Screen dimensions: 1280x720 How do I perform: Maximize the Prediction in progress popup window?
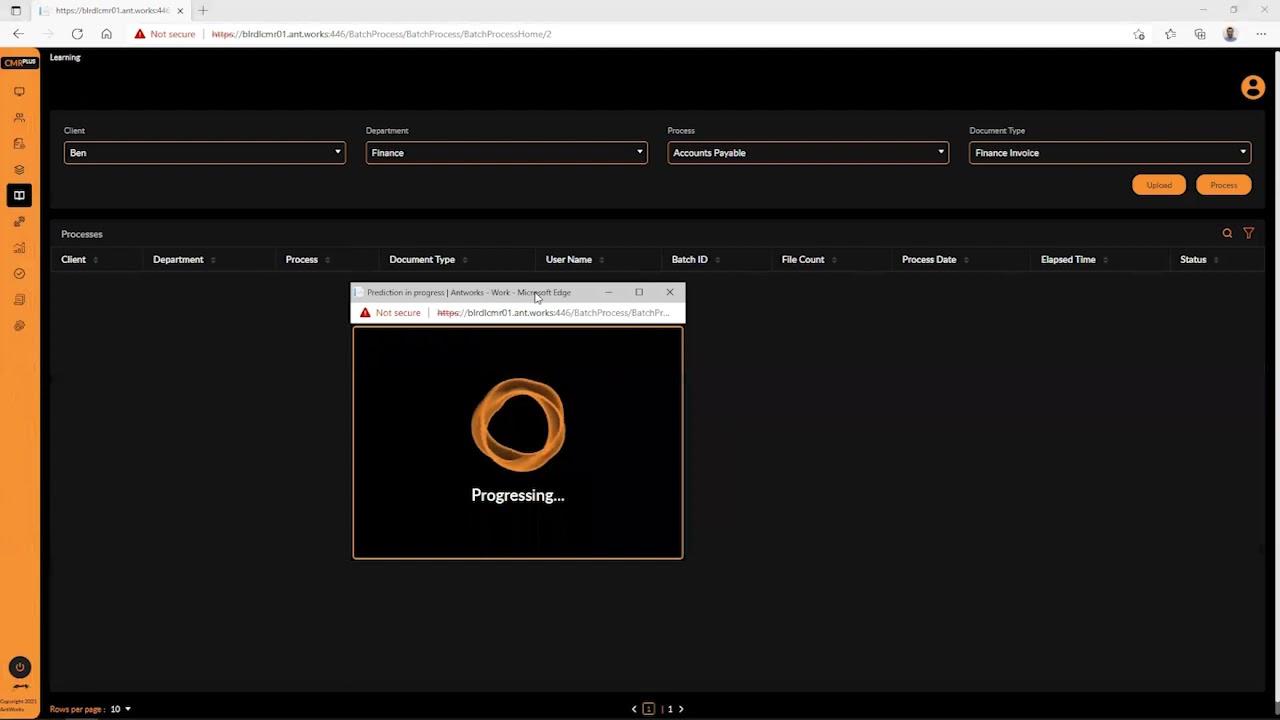point(639,292)
